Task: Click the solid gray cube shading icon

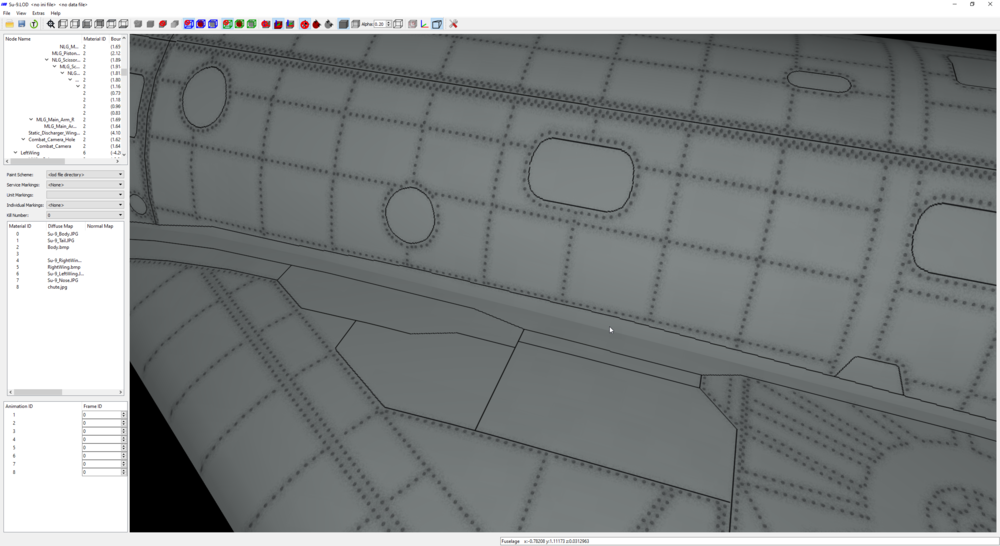Action: 343,24
